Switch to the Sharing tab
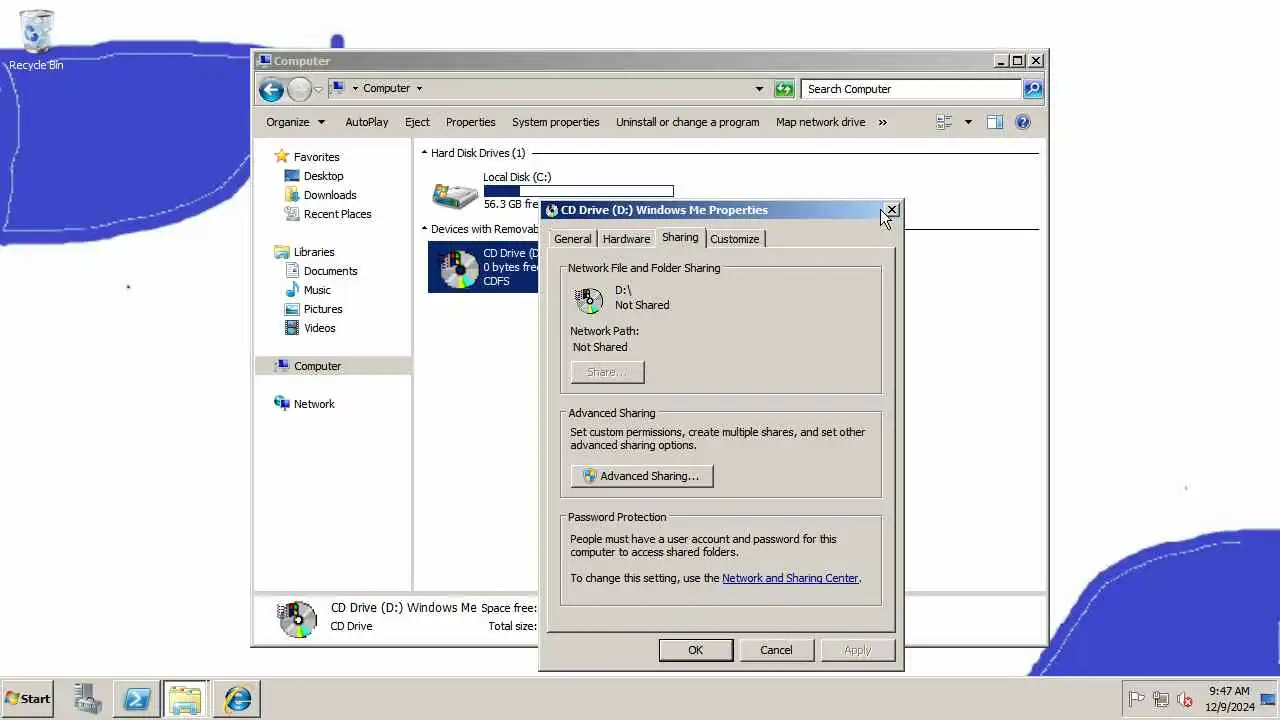Screen dimensions: 1280x720 click(680, 238)
